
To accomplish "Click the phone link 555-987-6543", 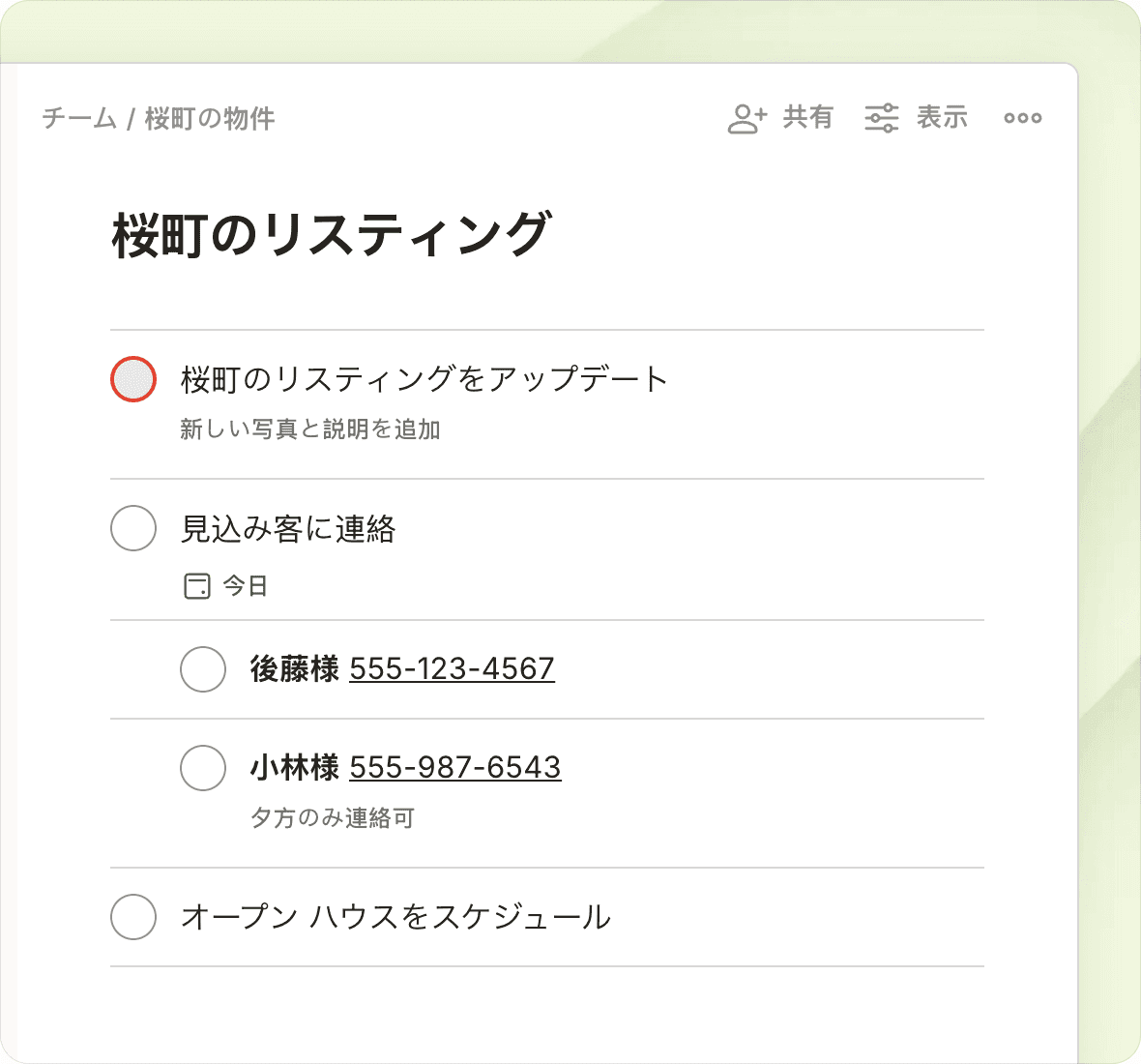I will (454, 767).
